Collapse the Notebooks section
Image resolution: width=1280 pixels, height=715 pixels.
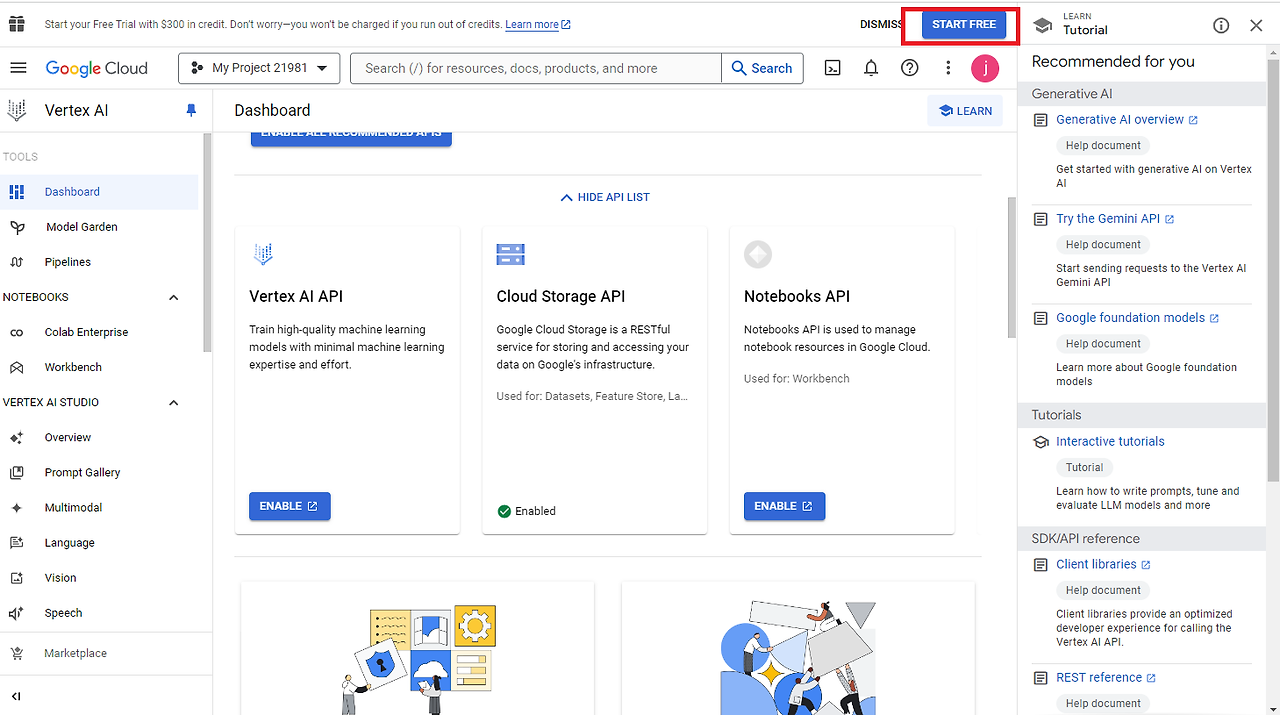(x=173, y=298)
